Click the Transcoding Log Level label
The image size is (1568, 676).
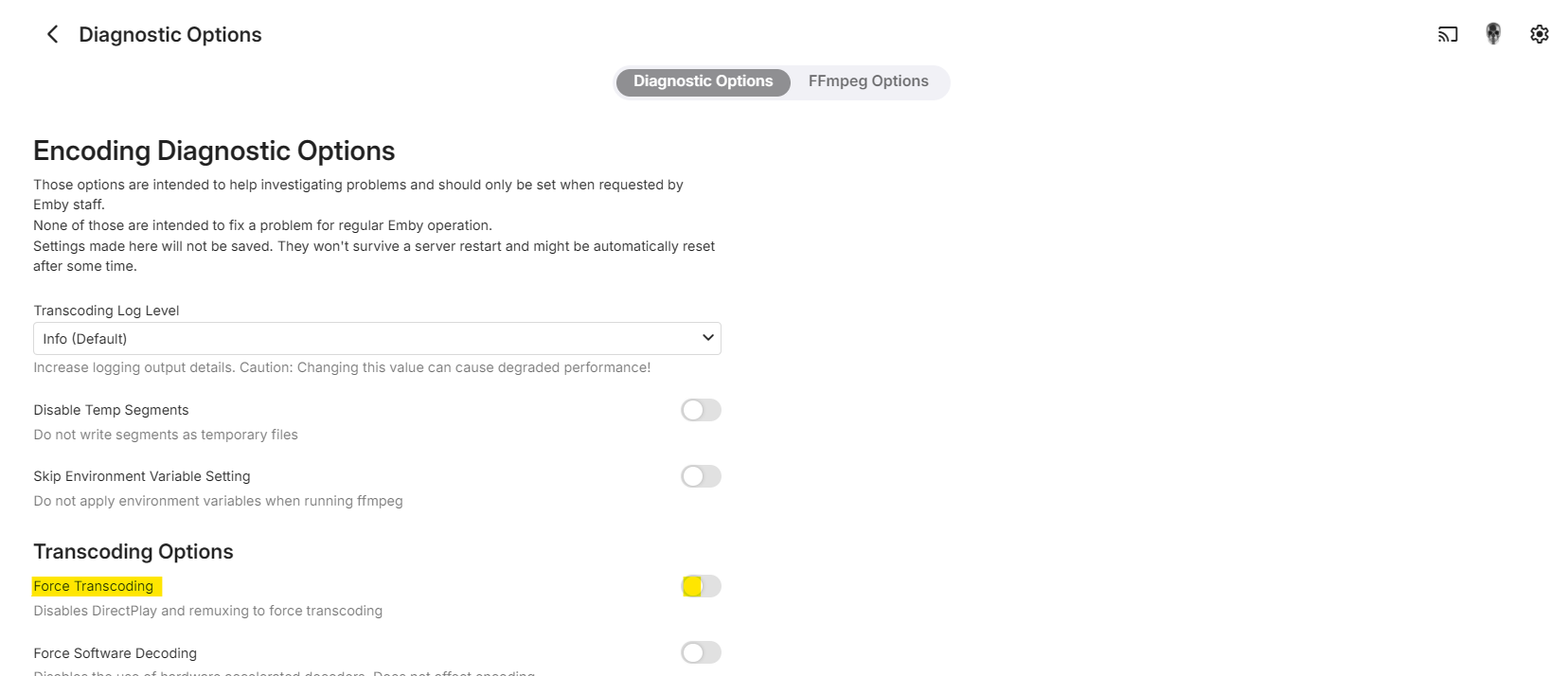106,311
